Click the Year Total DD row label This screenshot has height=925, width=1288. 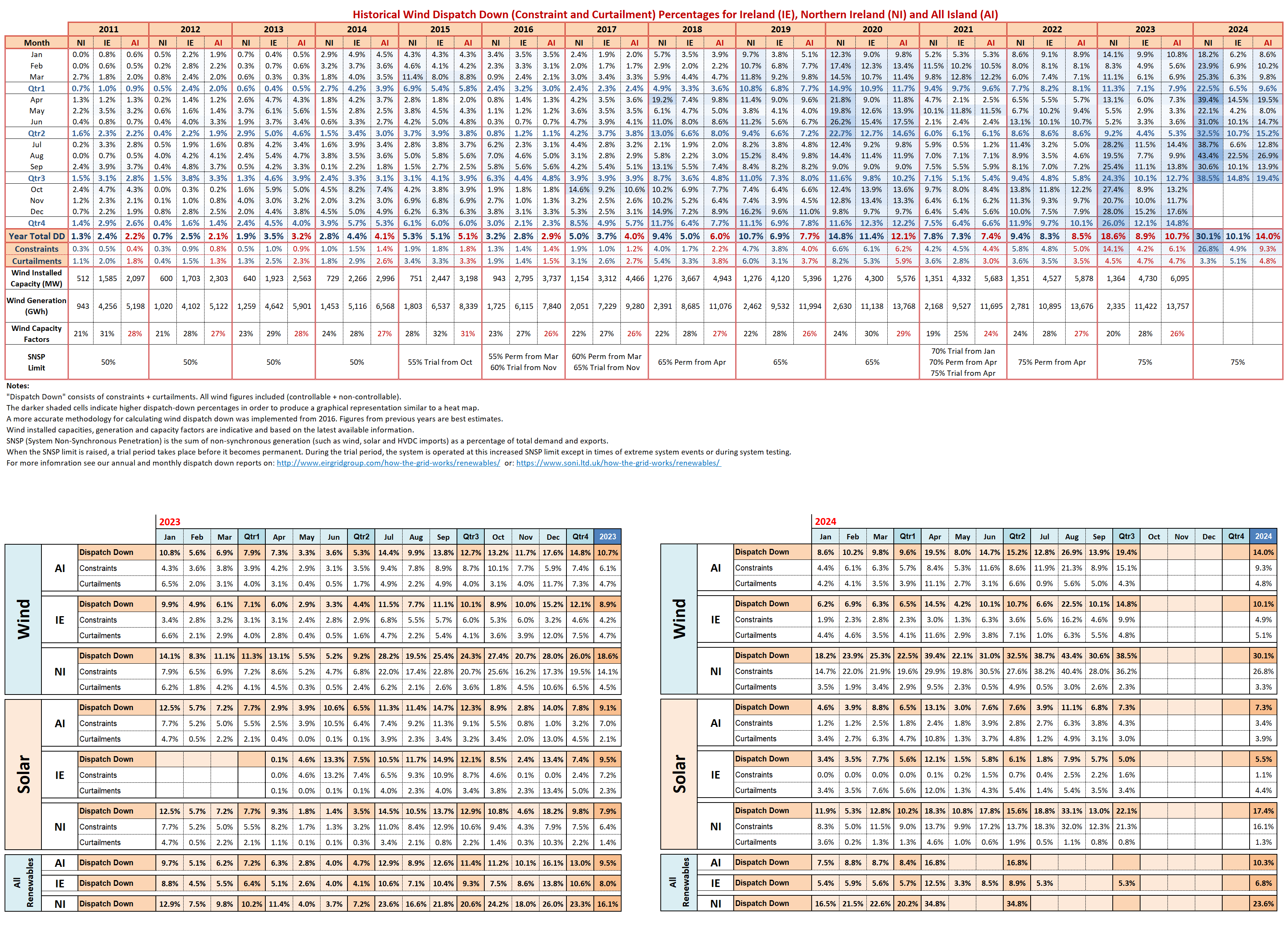(36, 236)
